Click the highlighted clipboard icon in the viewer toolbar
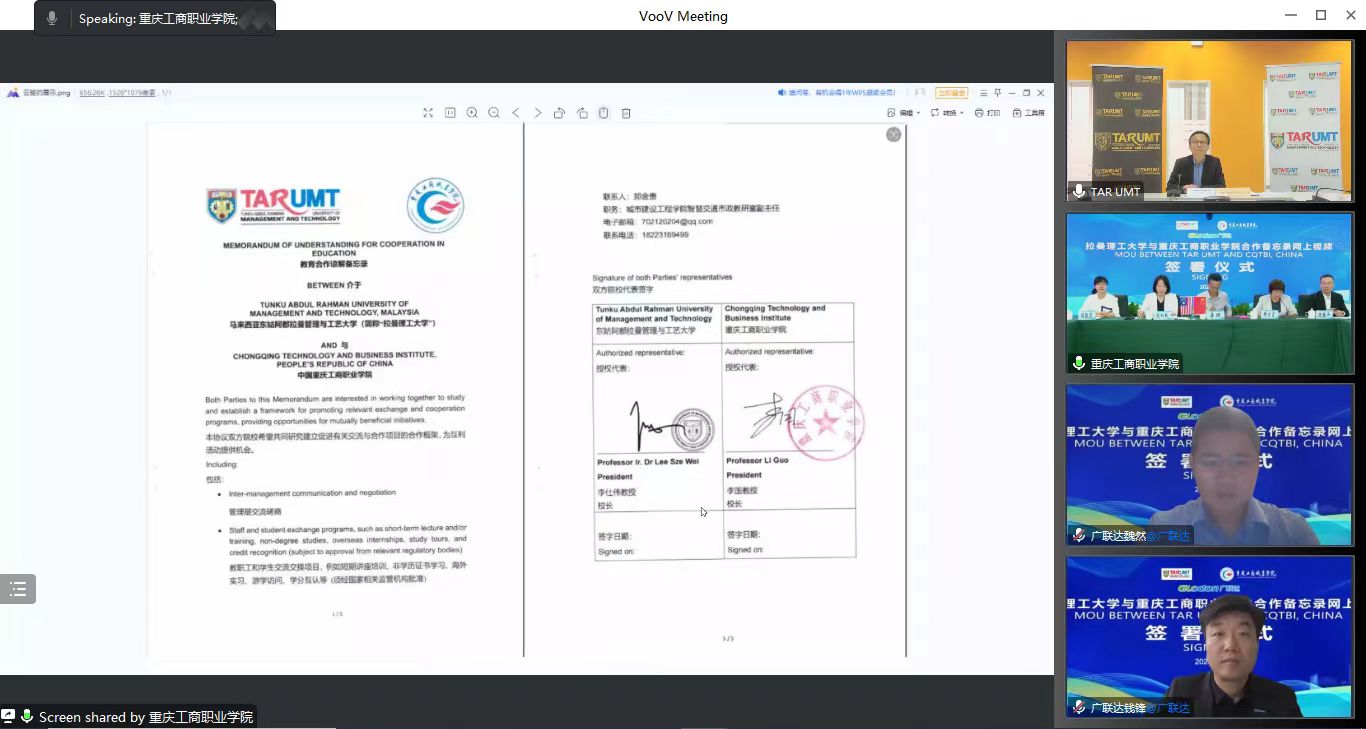Screen dimensions: 1366x729 coord(604,113)
